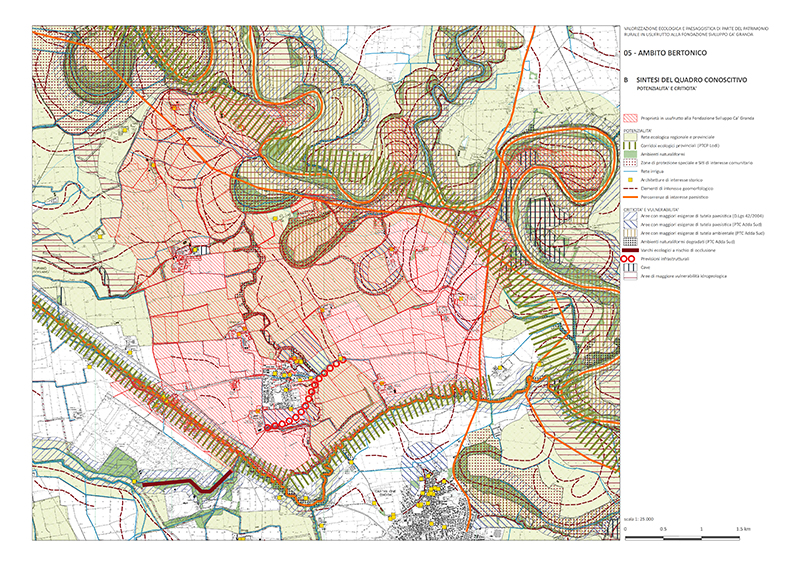Click the POTENZIALITA' legend section header

(638, 129)
